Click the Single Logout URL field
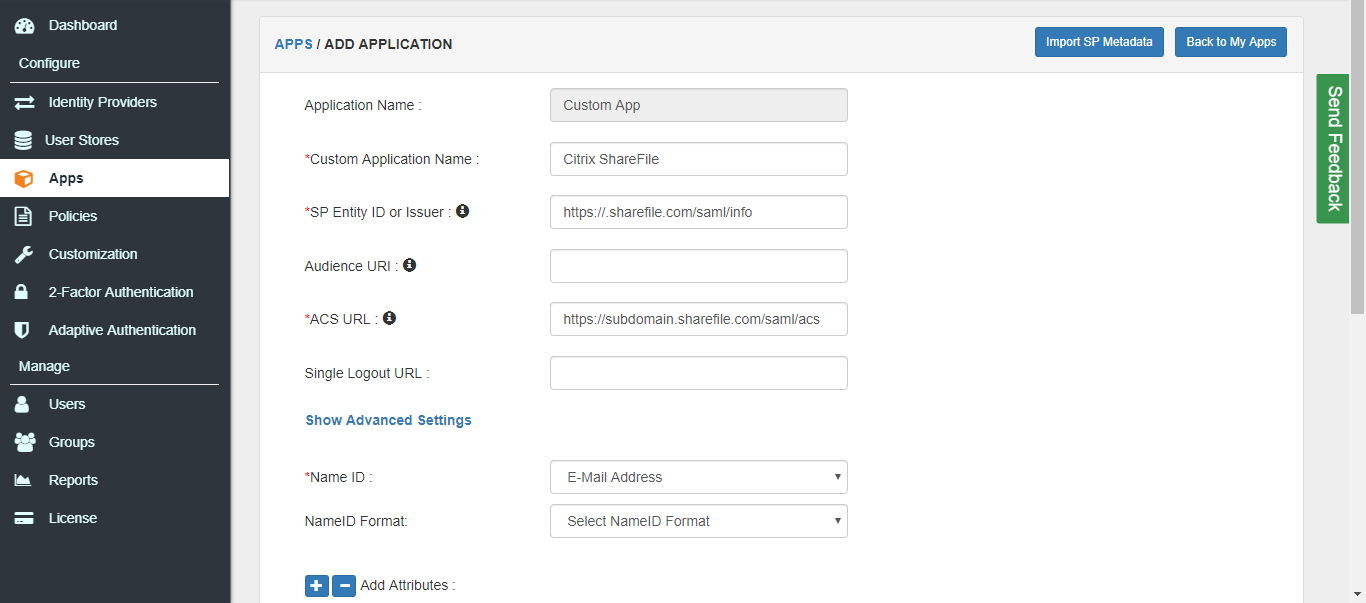This screenshot has width=1366, height=603. 699,373
